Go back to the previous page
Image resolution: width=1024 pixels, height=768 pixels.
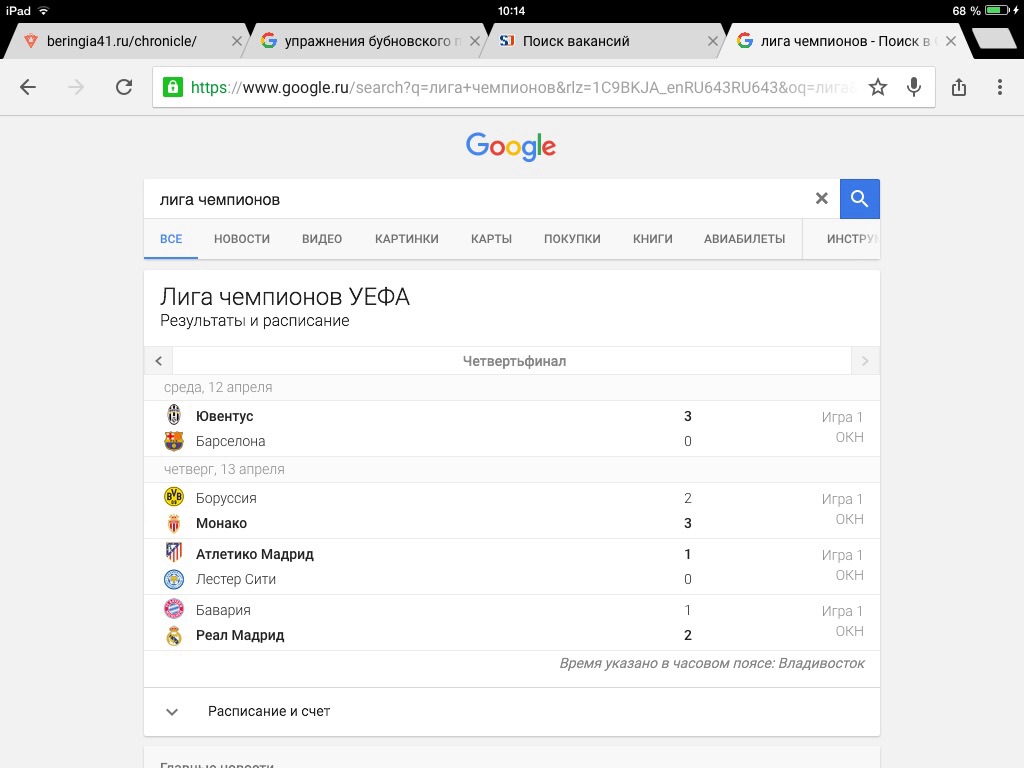(x=28, y=87)
